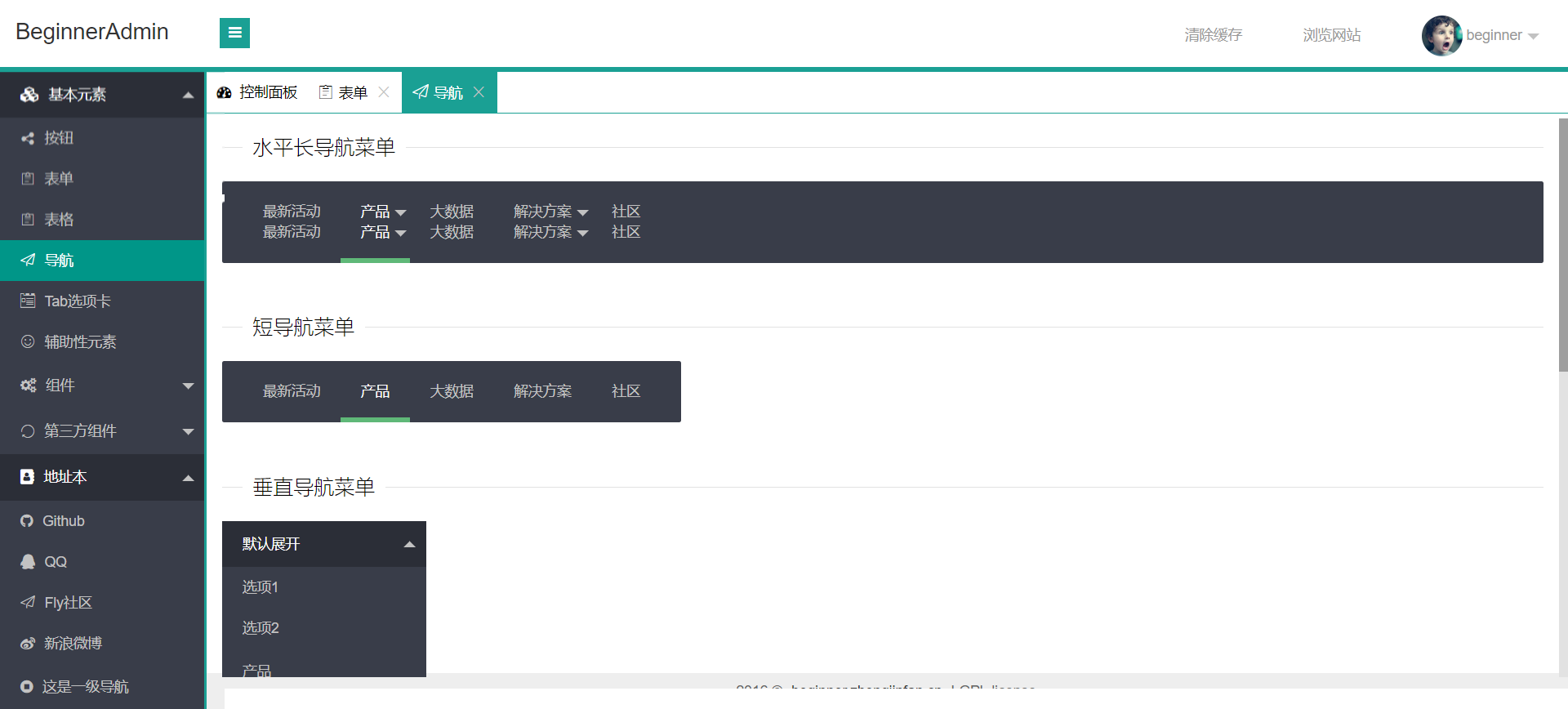The height and width of the screenshot is (709, 1568).
Task: Select 产品 in the short nav menu
Action: [375, 391]
